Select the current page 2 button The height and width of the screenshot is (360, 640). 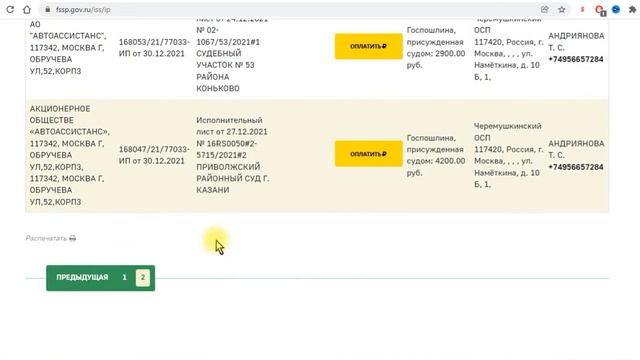pyautogui.click(x=143, y=278)
